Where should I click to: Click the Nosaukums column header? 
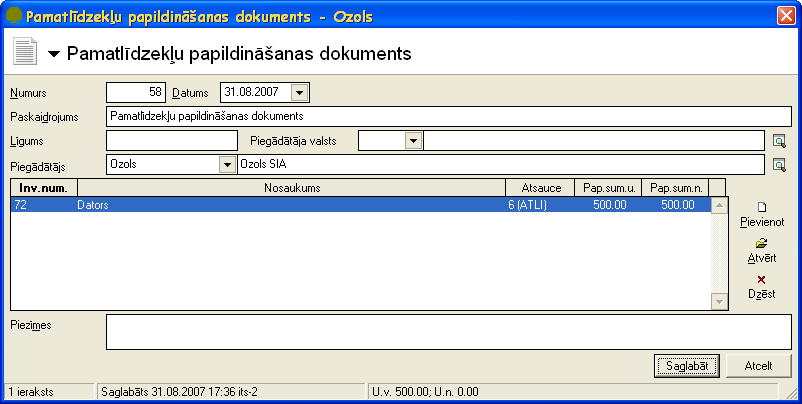pyautogui.click(x=292, y=188)
